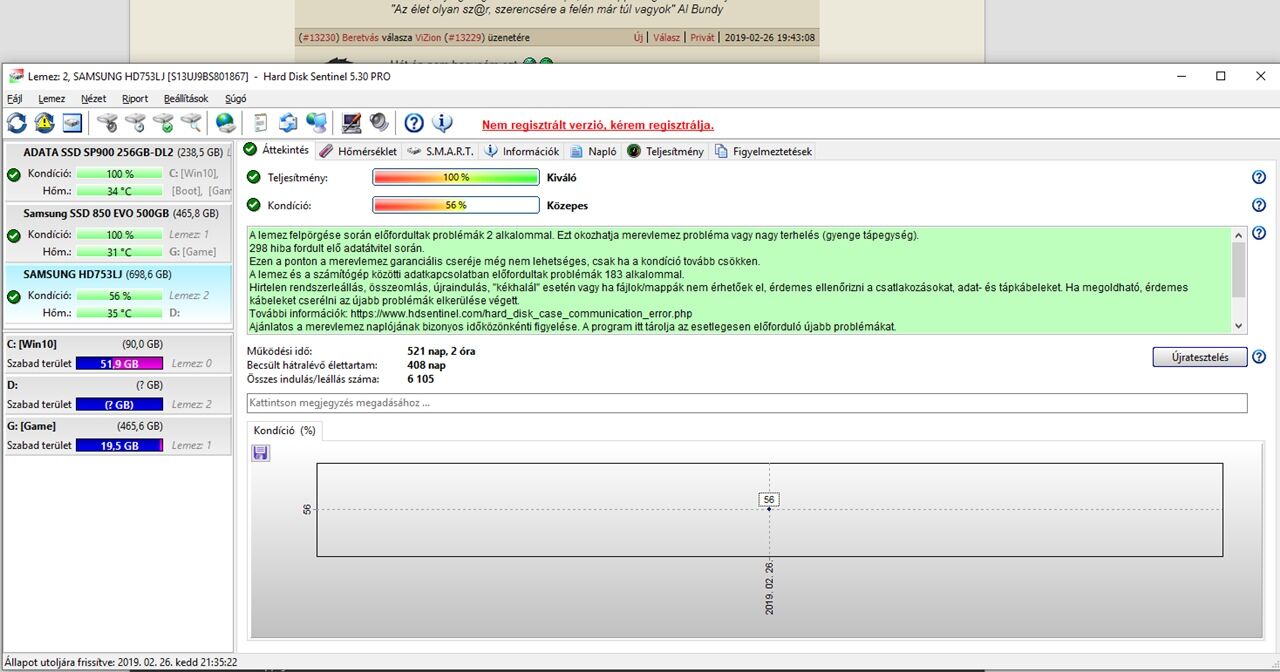Click the report document toolbar icon
This screenshot has width=1280, height=672.
coord(261,123)
